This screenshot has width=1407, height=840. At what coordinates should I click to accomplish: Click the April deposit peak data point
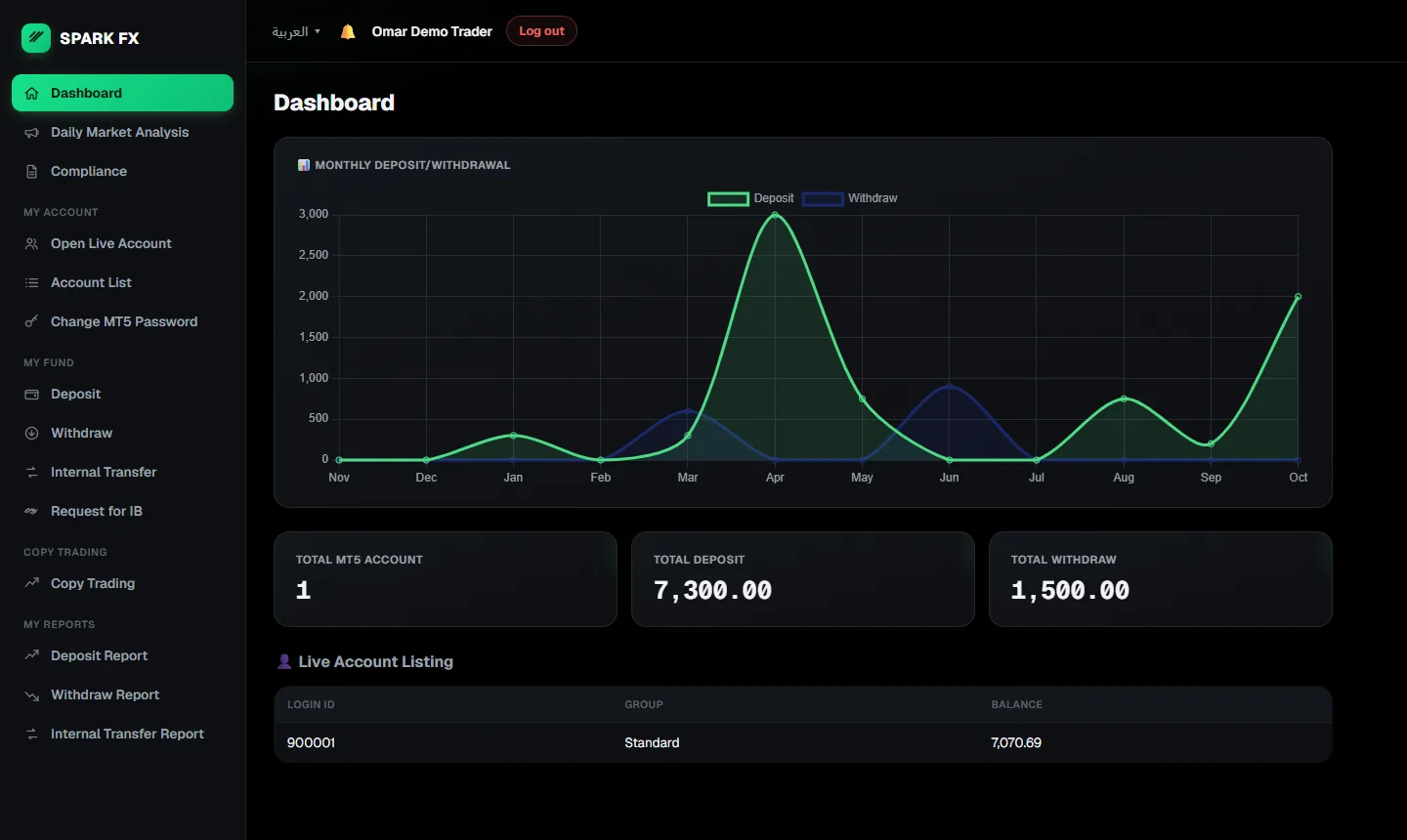775,215
